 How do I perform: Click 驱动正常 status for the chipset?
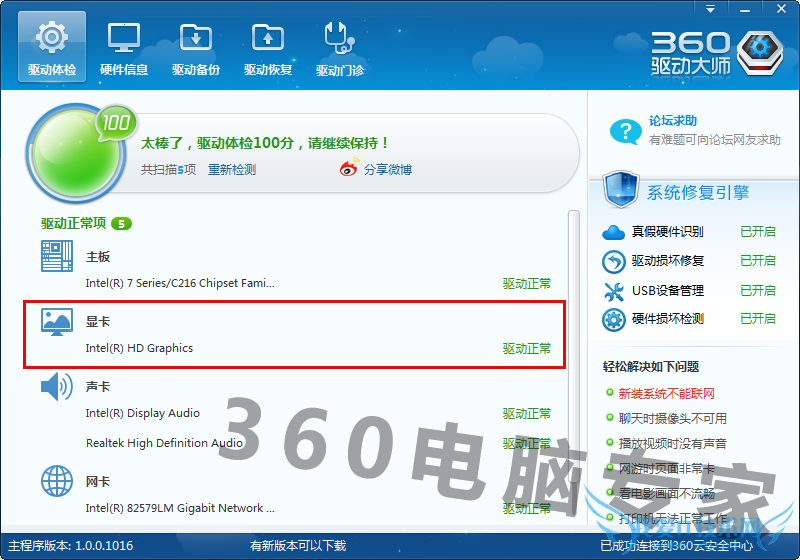tap(527, 284)
